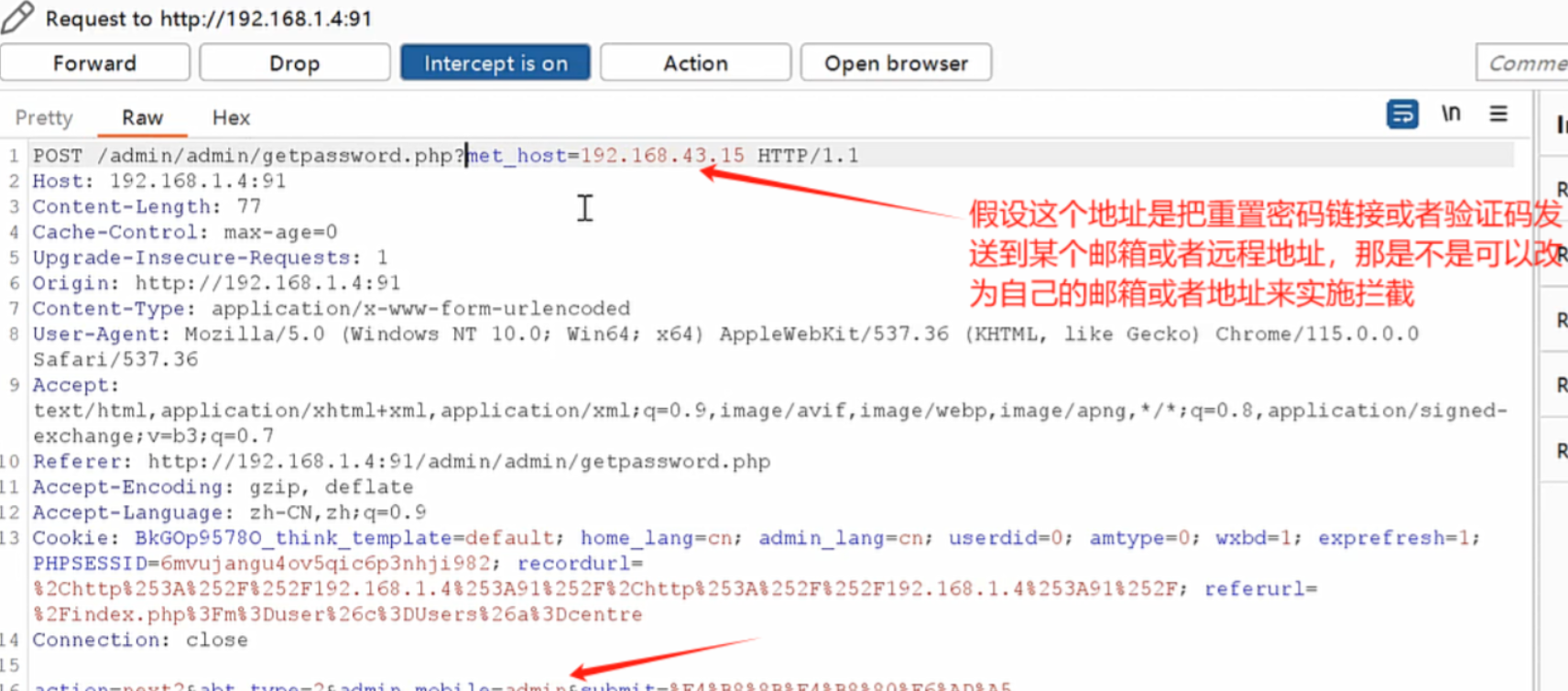
Task: Click the Comment input field
Action: tap(1522, 62)
